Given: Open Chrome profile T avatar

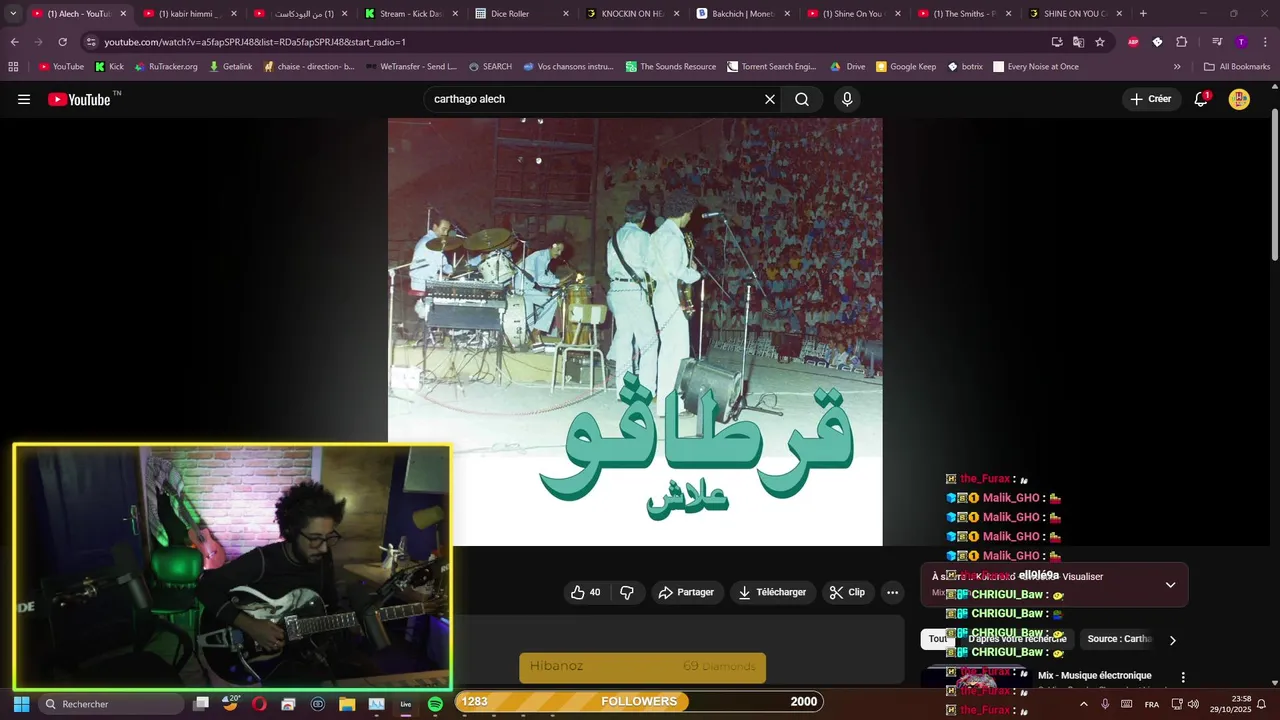Looking at the screenshot, I should [x=1241, y=42].
